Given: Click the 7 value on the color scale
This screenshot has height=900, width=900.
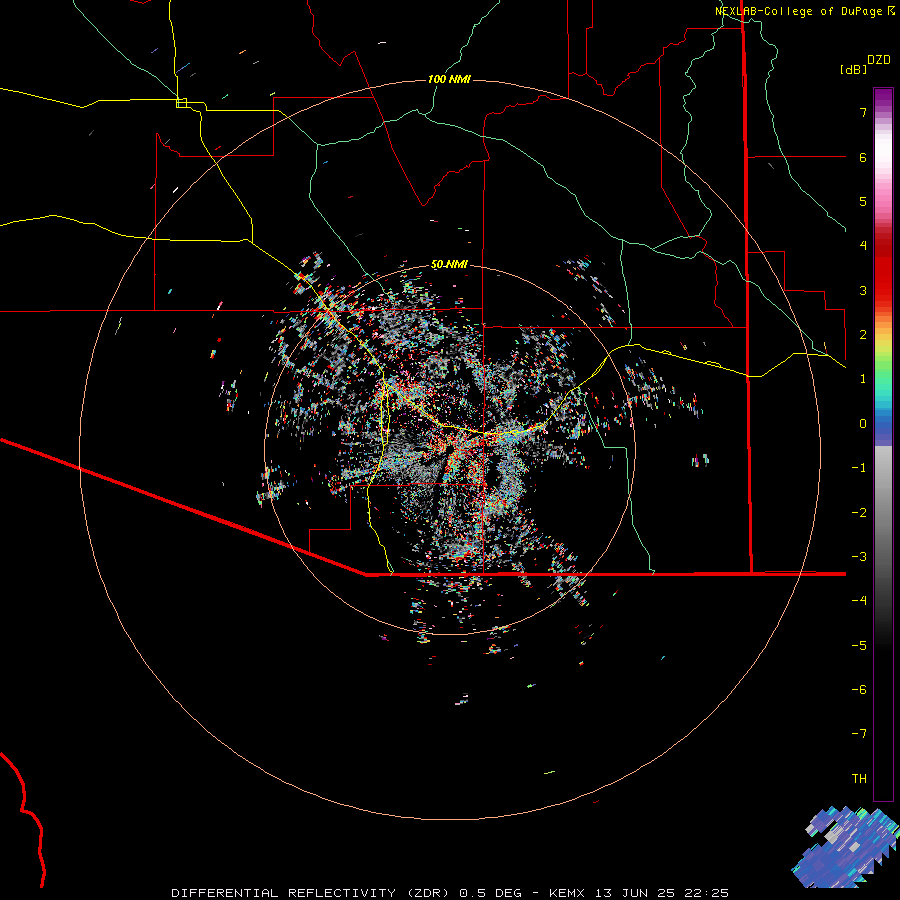Looking at the screenshot, I should click(863, 112).
